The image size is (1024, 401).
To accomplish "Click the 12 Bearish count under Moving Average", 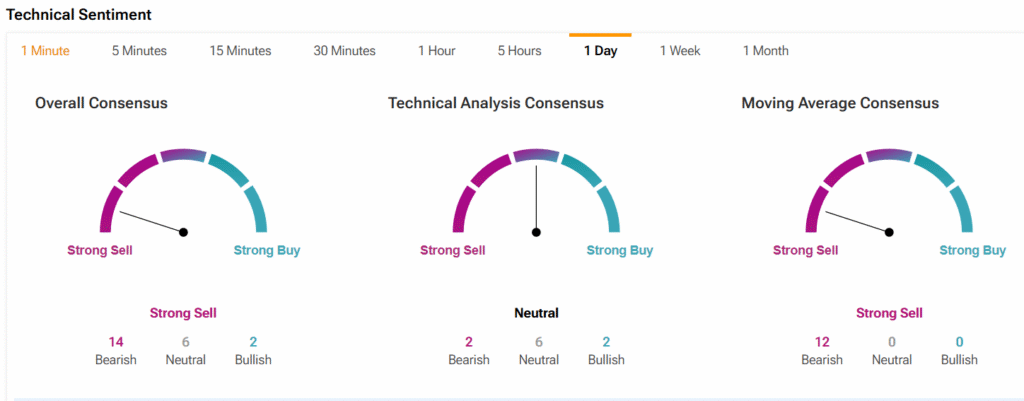I will pos(820,341).
